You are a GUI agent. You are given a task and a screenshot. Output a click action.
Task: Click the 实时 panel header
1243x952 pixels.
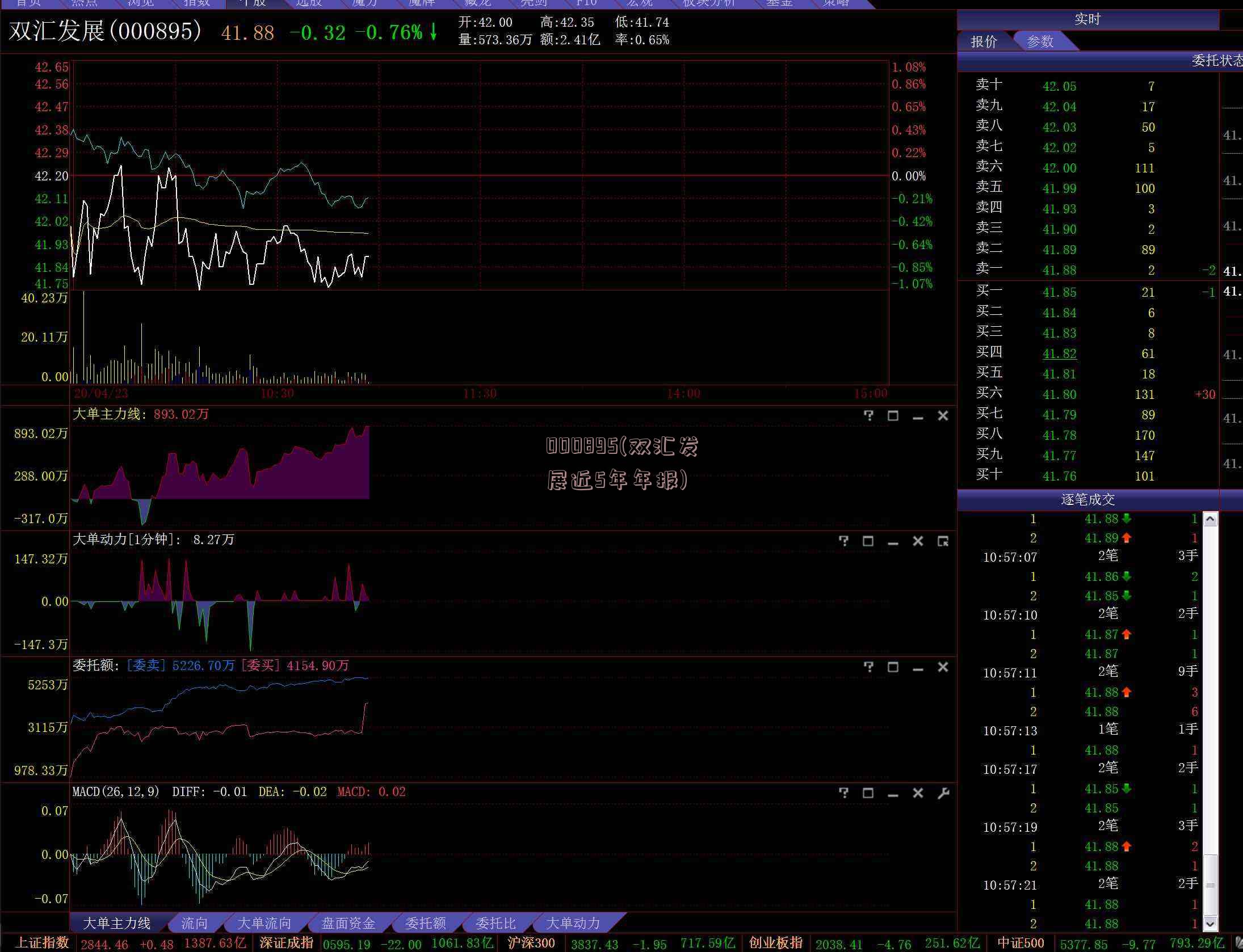[1087, 20]
